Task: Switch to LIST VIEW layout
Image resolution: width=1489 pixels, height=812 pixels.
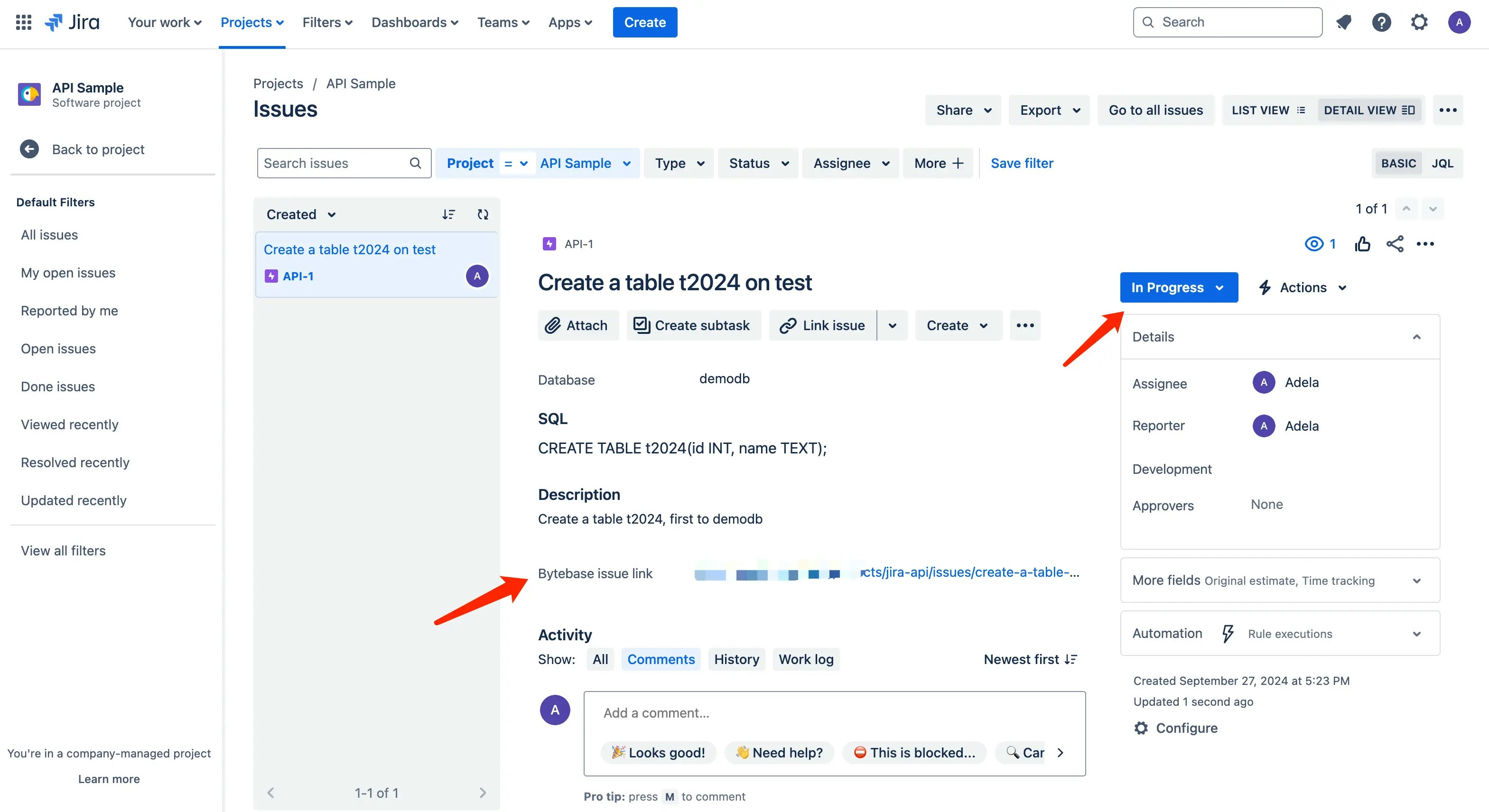Action: coord(1267,110)
